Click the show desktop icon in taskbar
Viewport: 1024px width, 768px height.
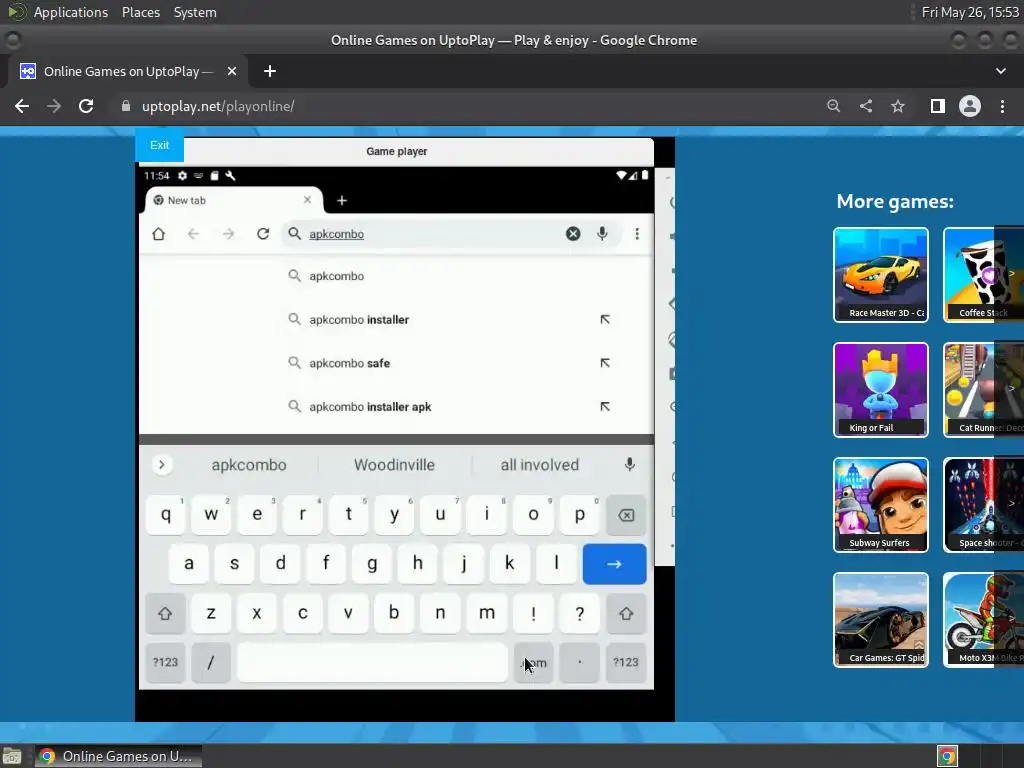(x=12, y=756)
